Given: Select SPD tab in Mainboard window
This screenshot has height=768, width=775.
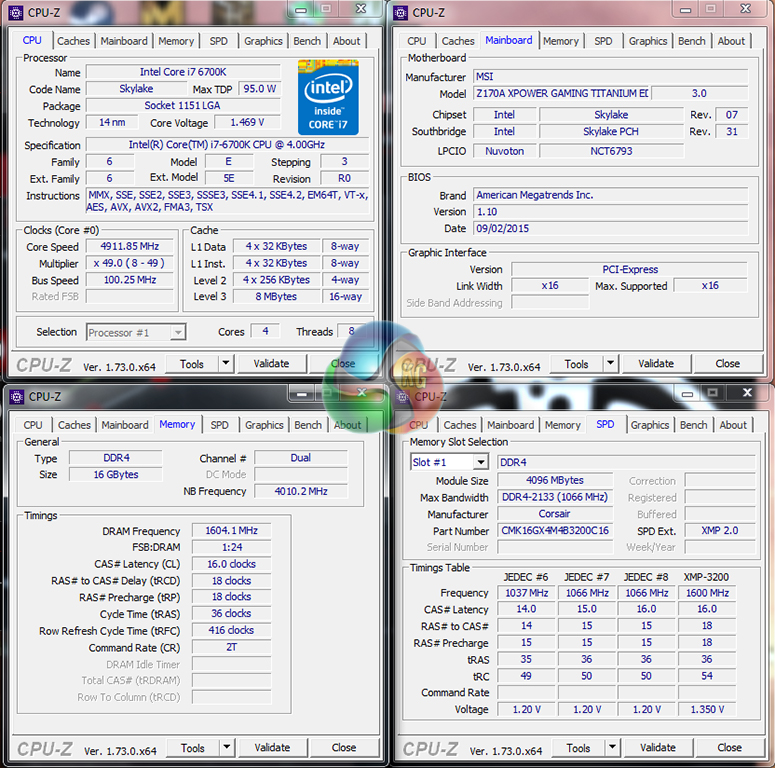Looking at the screenshot, I should click(603, 41).
